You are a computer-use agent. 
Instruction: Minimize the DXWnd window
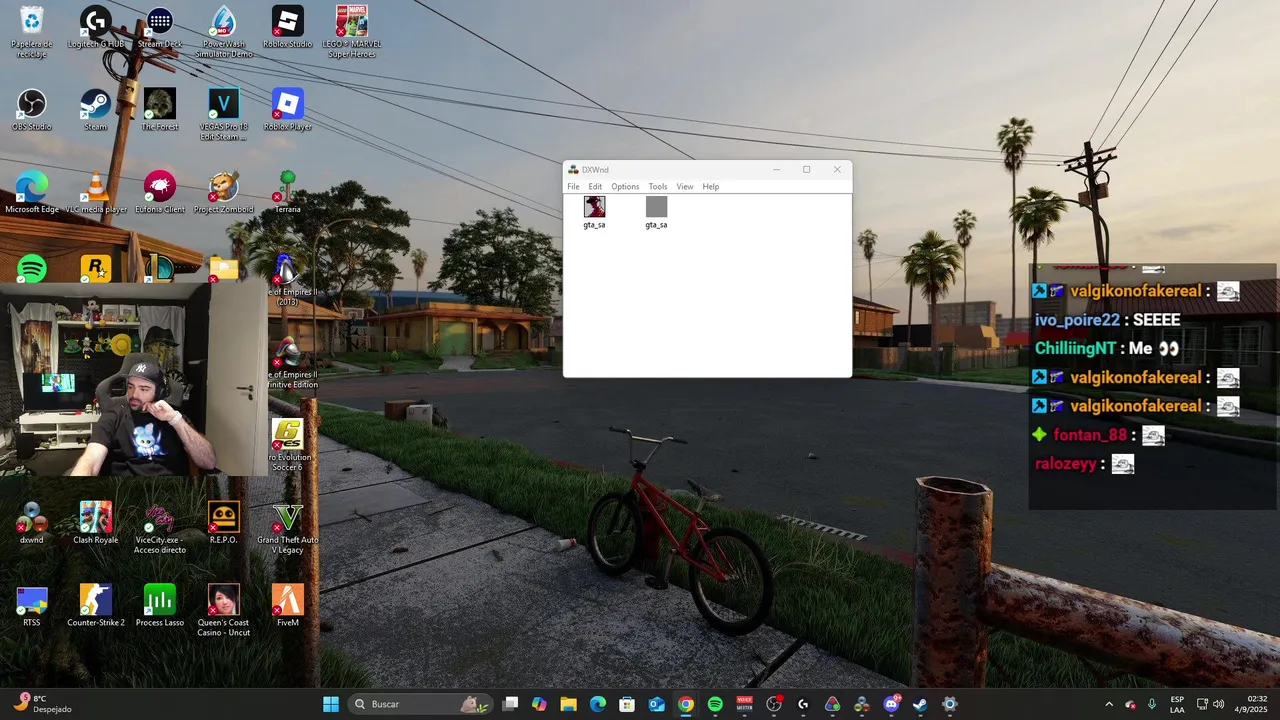776,170
